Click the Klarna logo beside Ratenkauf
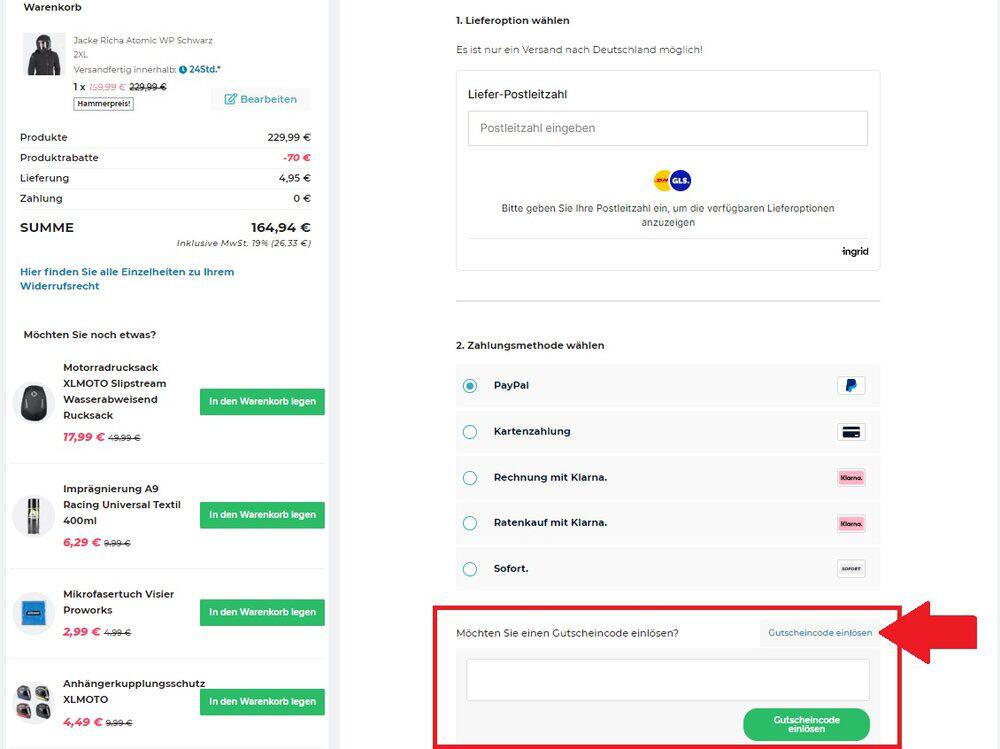This screenshot has height=749, width=1000. coord(851,524)
